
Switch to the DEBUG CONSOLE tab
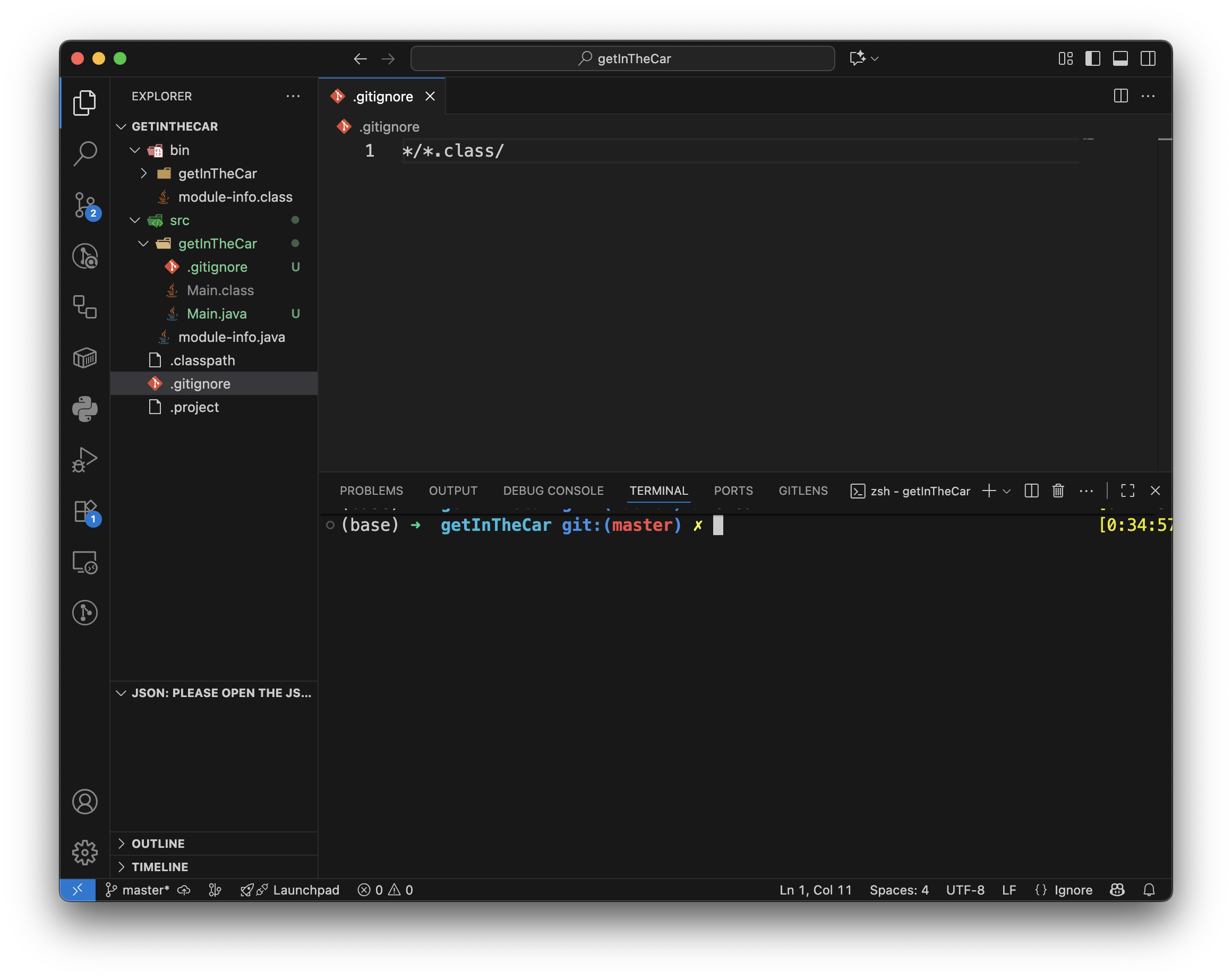coord(553,491)
